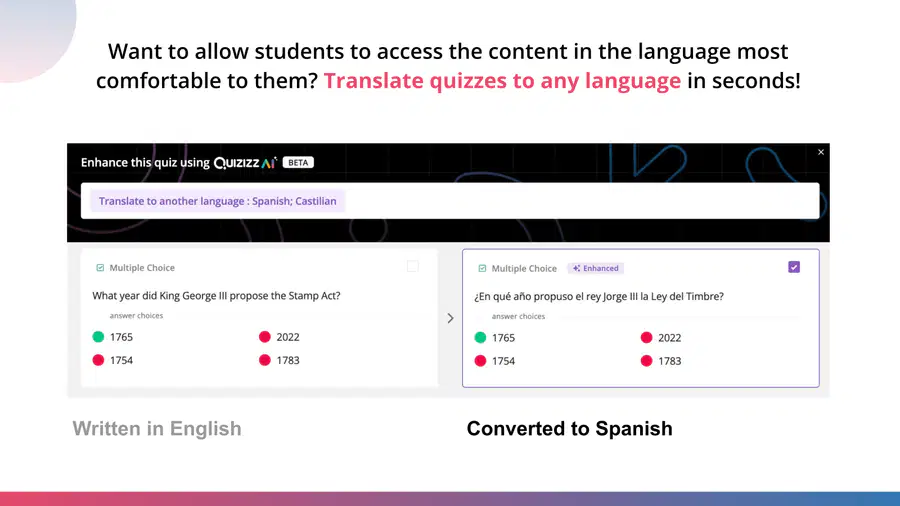The width and height of the screenshot is (900, 506).
Task: Click the Multiple Choice icon on Spanish card
Action: tap(482, 268)
